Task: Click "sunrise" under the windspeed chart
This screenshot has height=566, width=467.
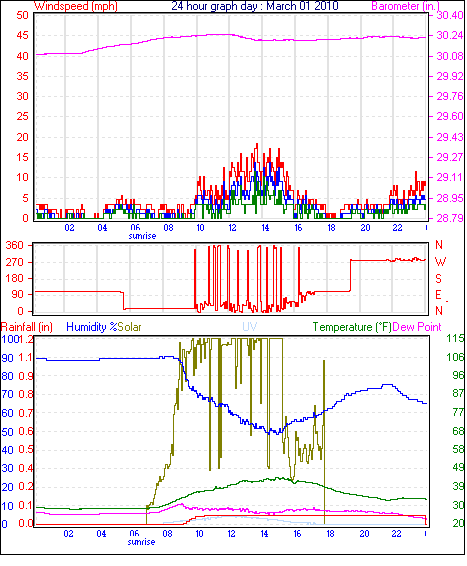Action: (x=142, y=236)
